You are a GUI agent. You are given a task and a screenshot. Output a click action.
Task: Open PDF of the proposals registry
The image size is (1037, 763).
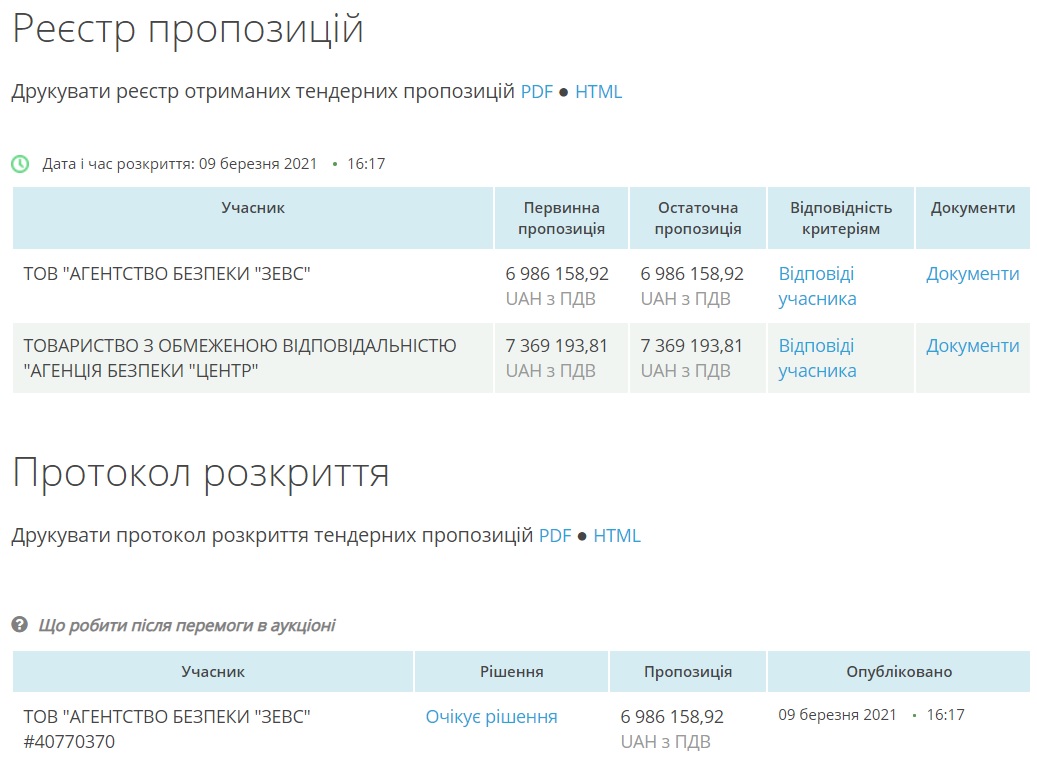[x=536, y=92]
